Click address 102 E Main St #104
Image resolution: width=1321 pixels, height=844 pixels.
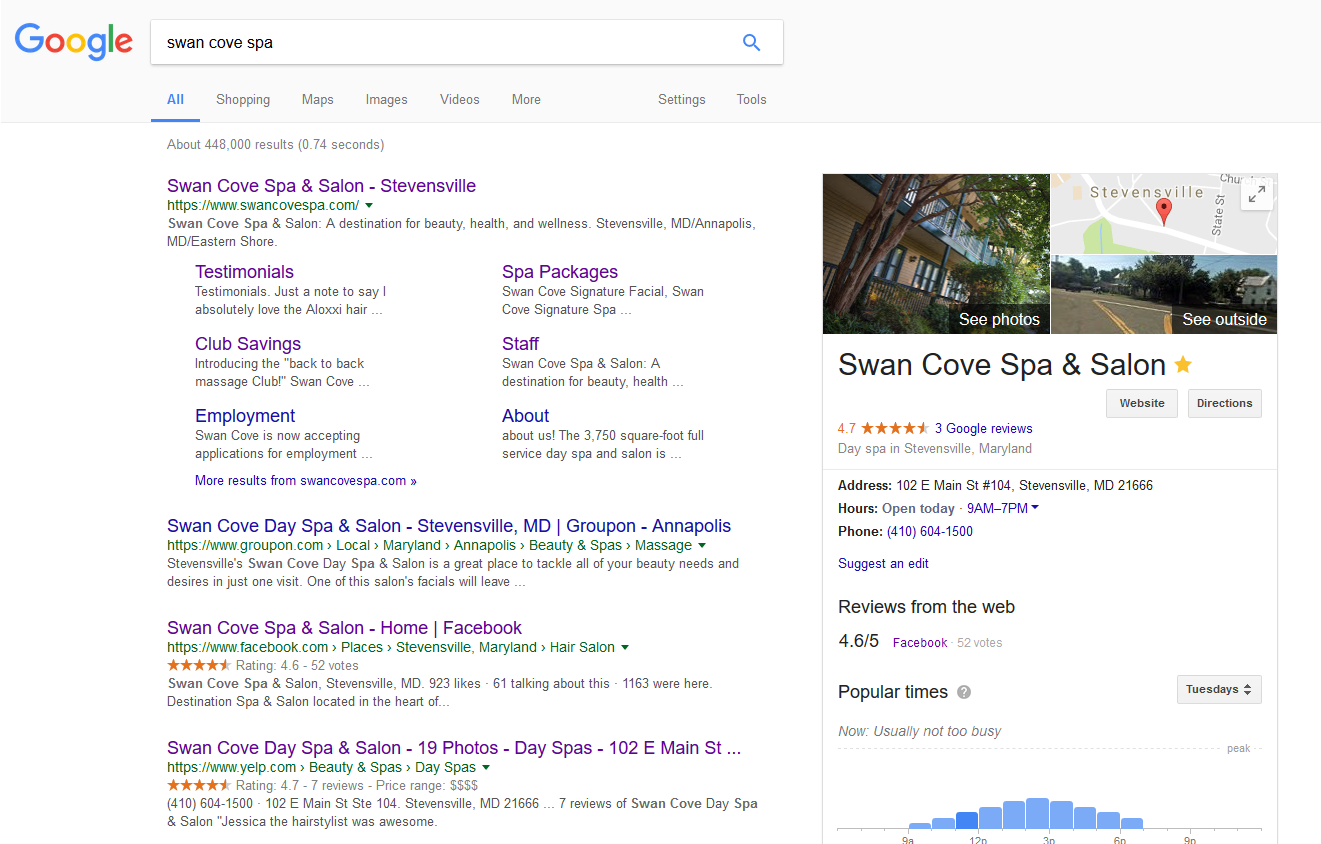coord(1025,486)
